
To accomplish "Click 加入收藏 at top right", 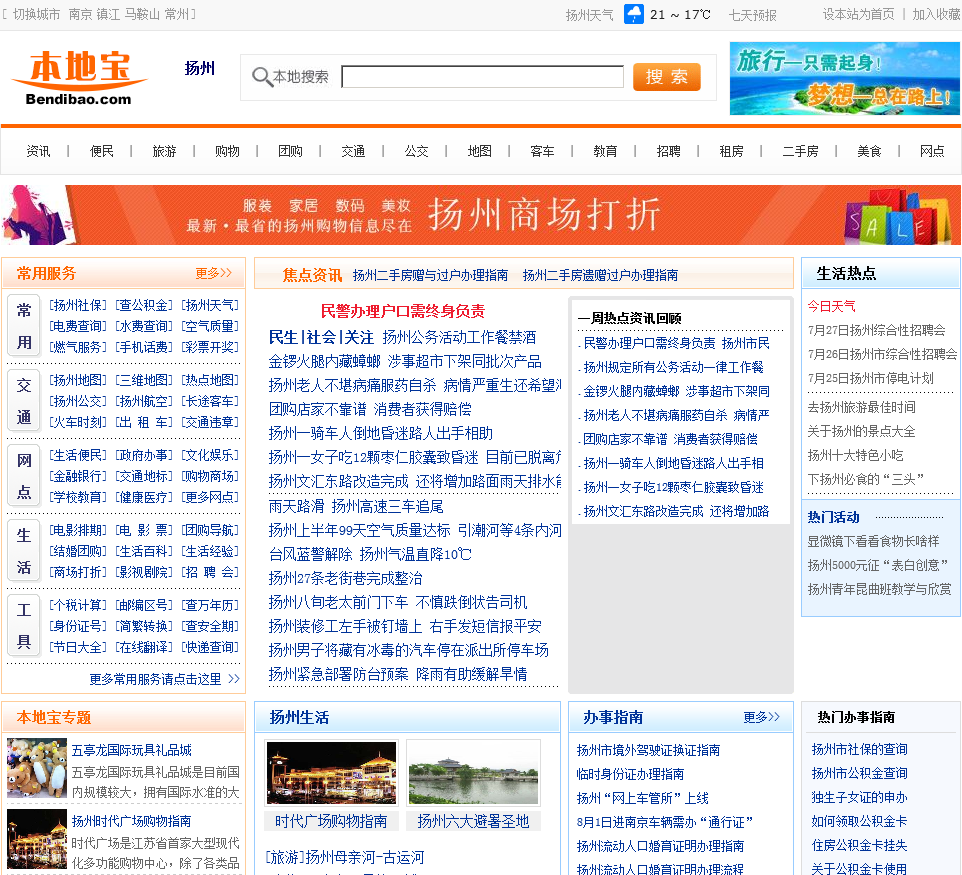I will pos(936,14).
